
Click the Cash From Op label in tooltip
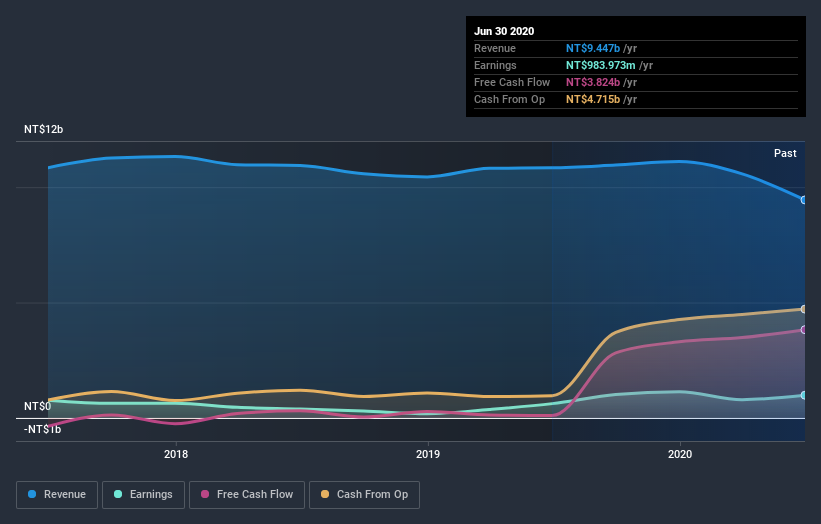pos(509,99)
